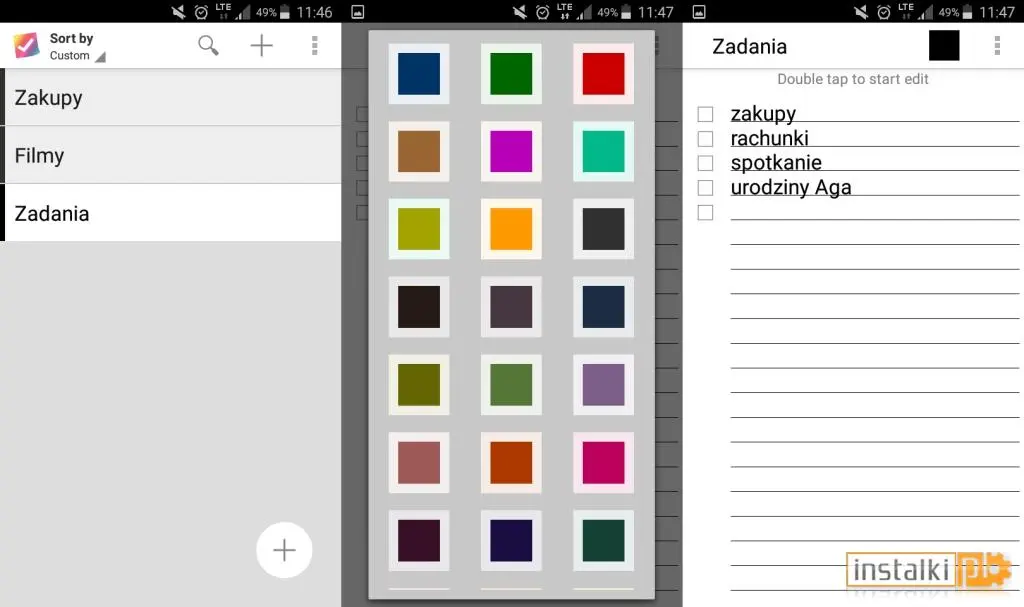Tap the app logo checkmark icon
Image resolution: width=1024 pixels, height=607 pixels.
(x=26, y=45)
